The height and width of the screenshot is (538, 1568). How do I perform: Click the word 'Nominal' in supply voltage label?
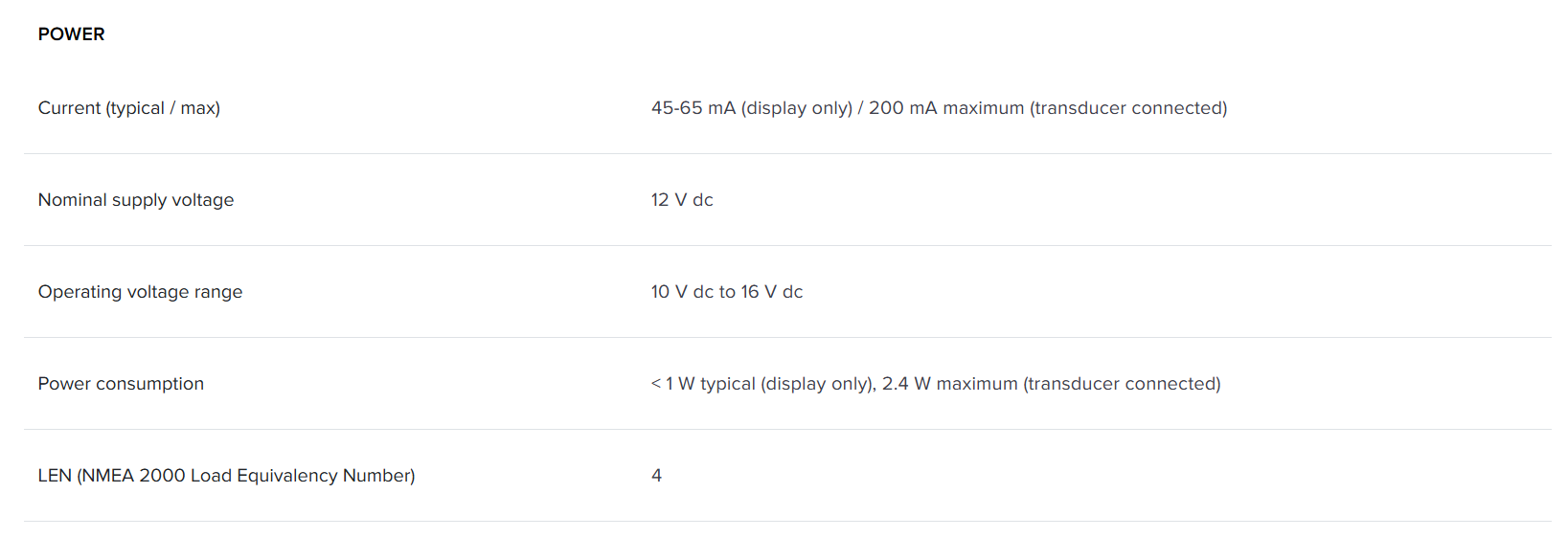coord(72,200)
